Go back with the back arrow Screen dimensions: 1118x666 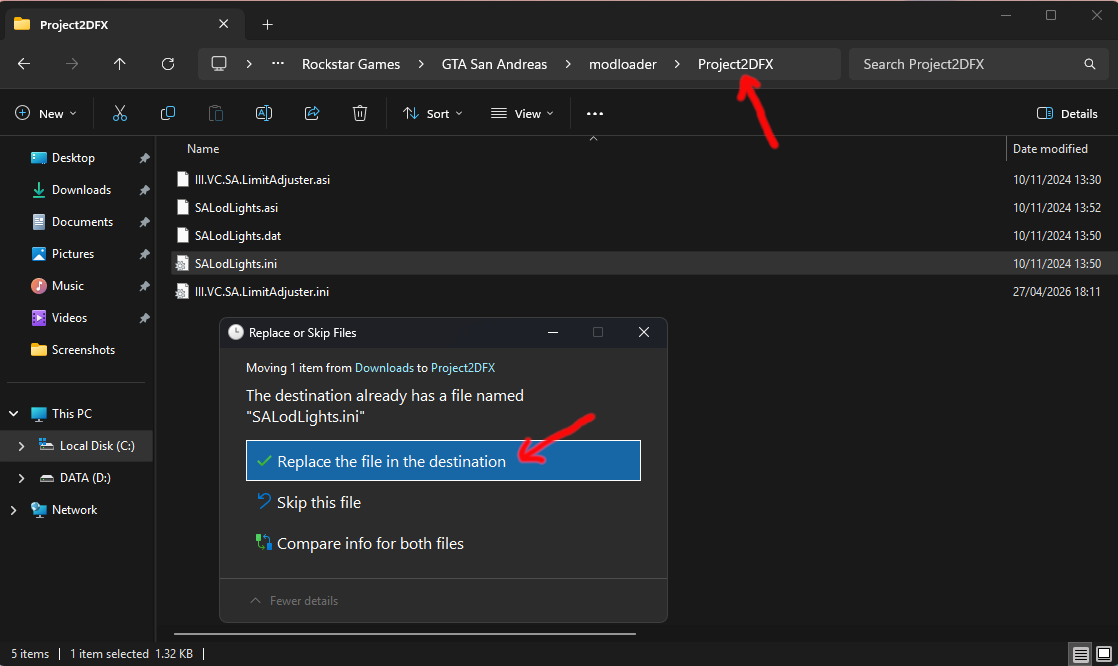click(24, 64)
